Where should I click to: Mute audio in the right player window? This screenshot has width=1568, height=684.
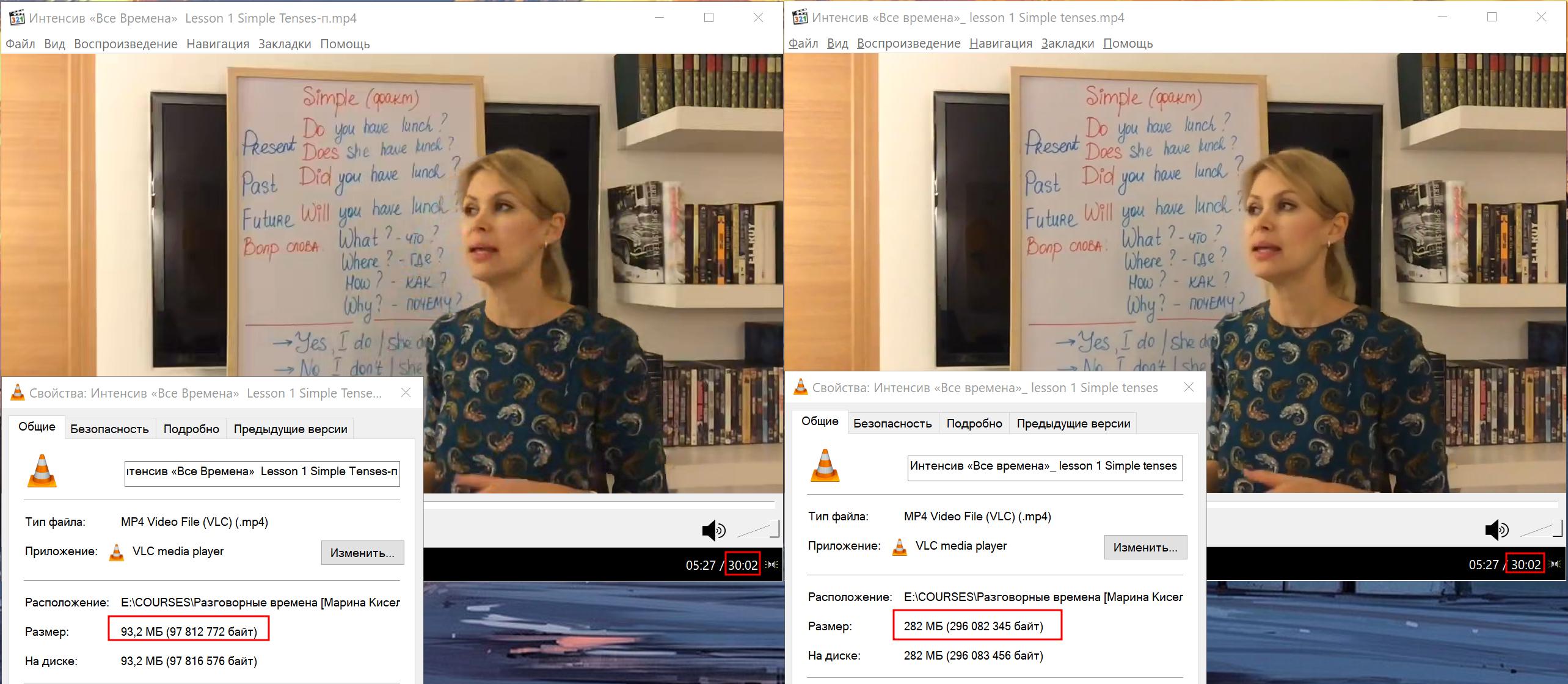[x=1495, y=530]
